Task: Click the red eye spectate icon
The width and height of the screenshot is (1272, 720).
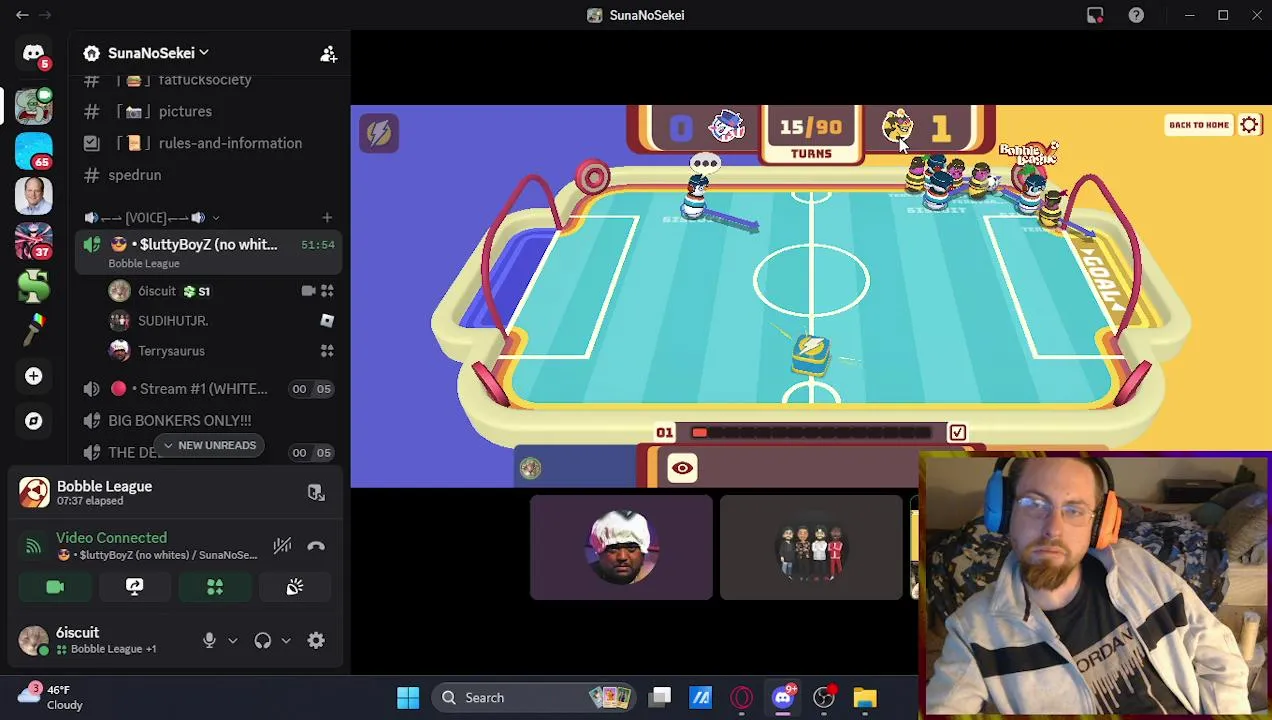Action: [682, 468]
